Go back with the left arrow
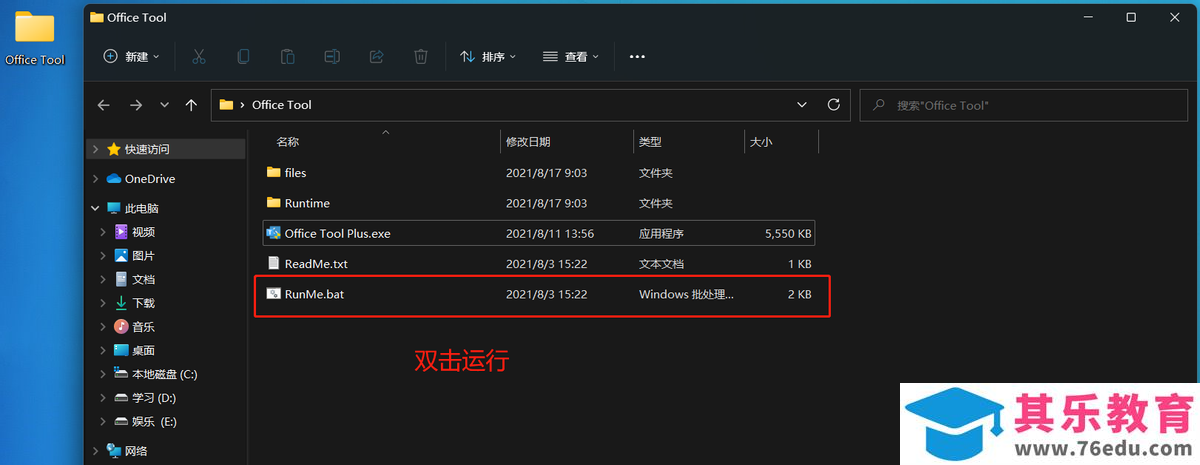 pyautogui.click(x=103, y=105)
